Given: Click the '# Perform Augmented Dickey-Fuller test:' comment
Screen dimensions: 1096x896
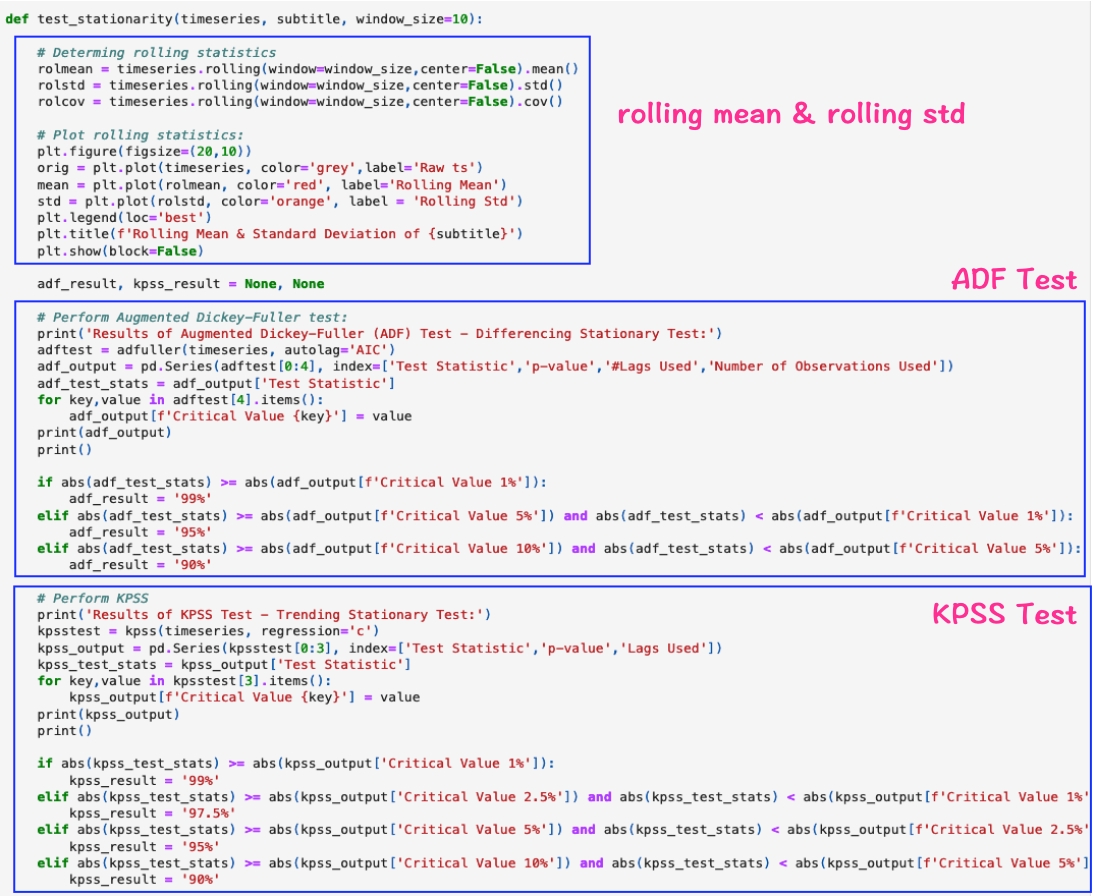Looking at the screenshot, I should (x=192, y=316).
